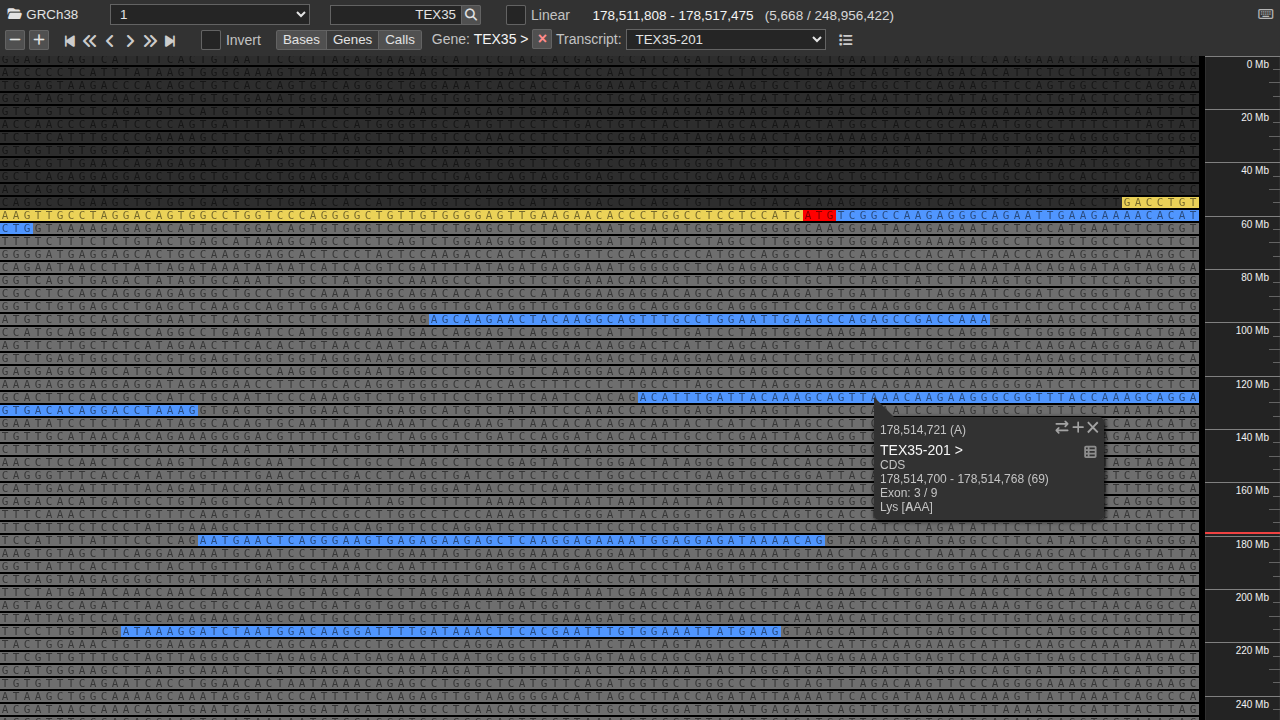
Task: Enable the Linear checkbox
Action: coord(516,15)
